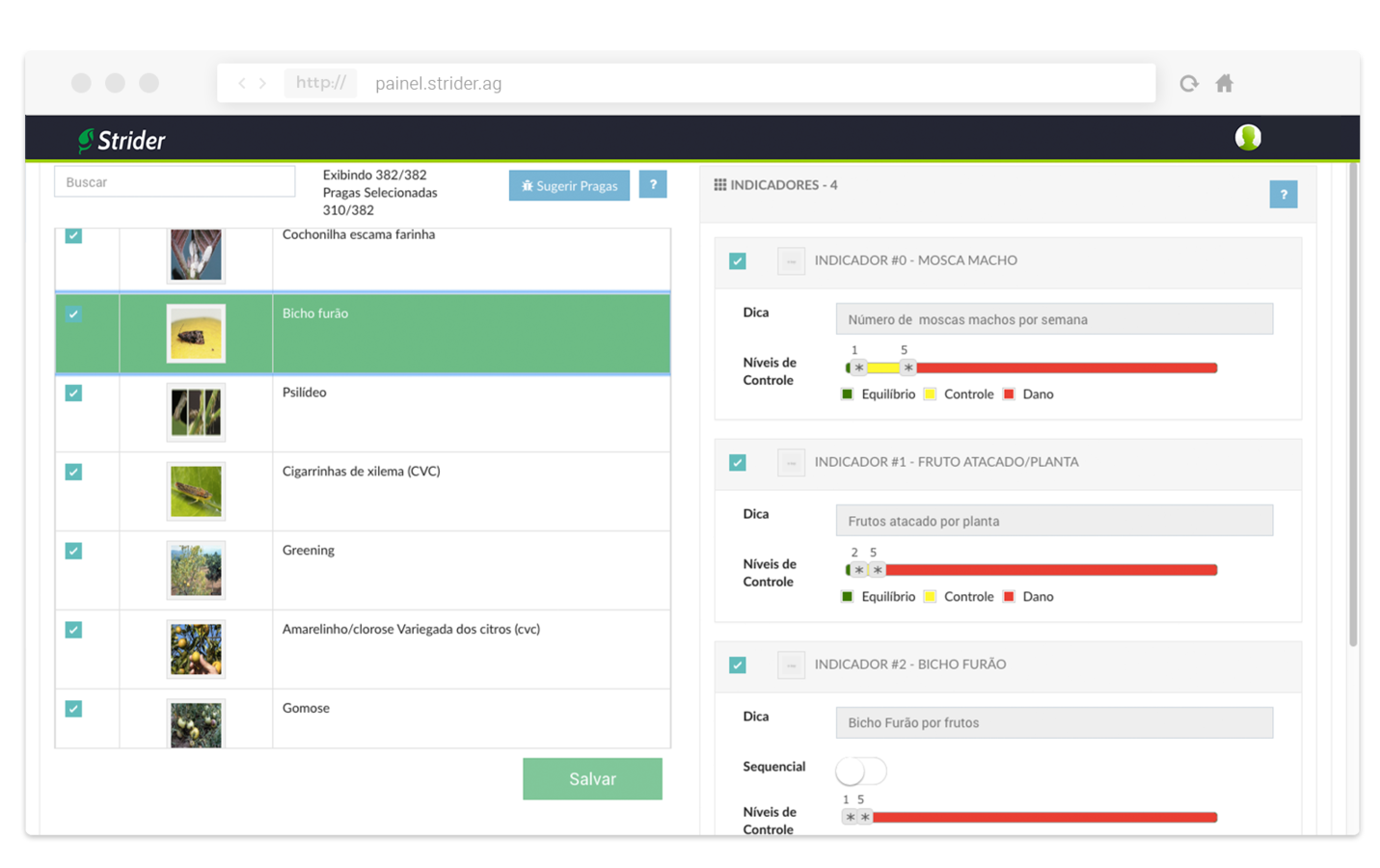Uncheck the Psilídeo checkbox

pos(73,393)
